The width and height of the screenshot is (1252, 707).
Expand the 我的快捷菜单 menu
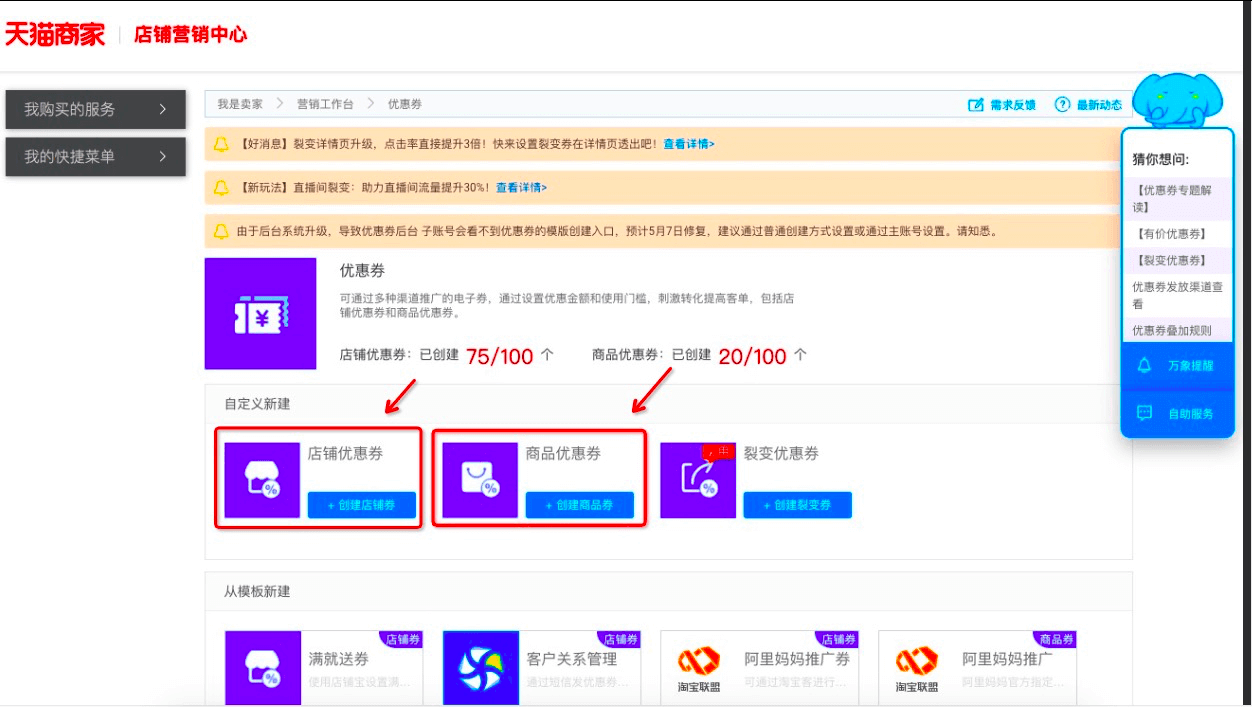95,157
